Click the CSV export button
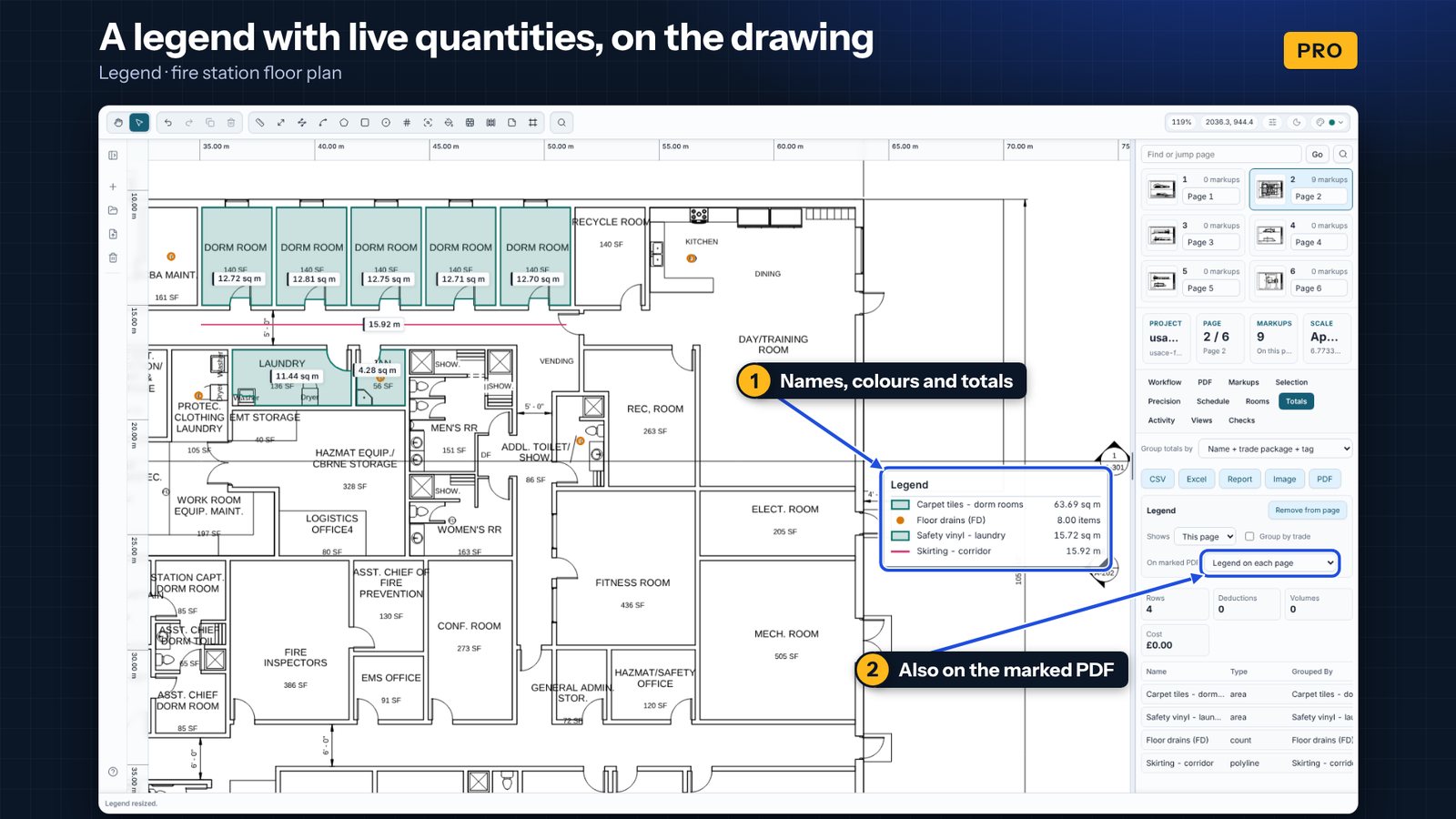Screen dimensions: 1456x819 click(x=1158, y=479)
